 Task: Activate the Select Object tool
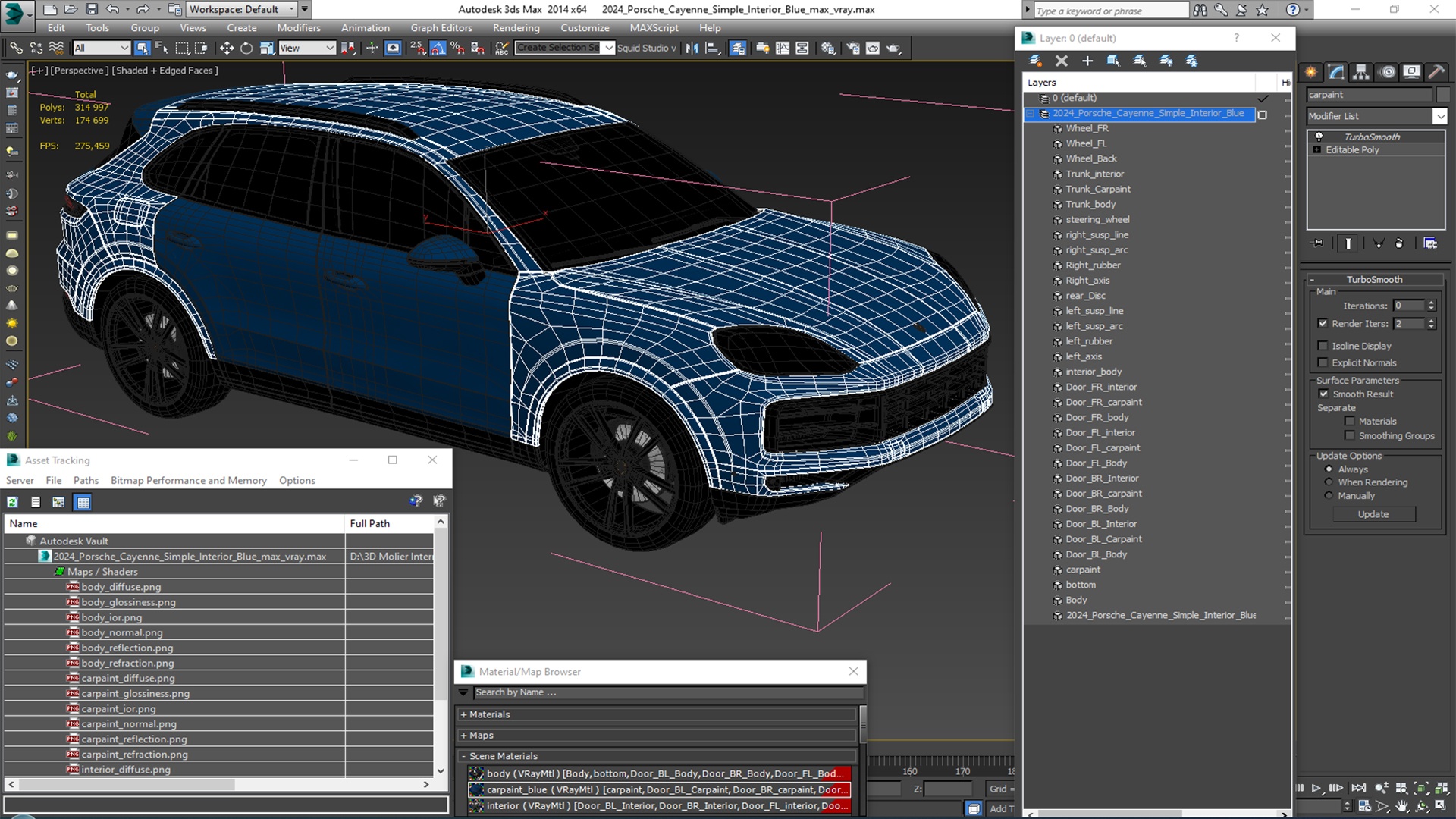click(x=142, y=48)
